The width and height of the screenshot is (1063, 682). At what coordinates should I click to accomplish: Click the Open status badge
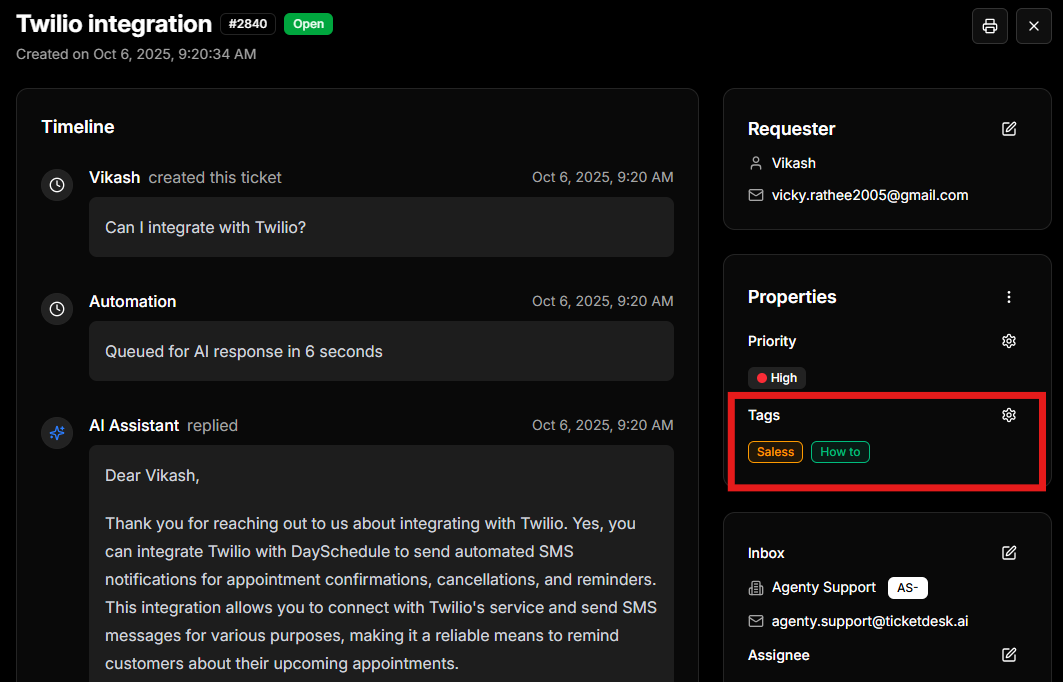tap(308, 24)
